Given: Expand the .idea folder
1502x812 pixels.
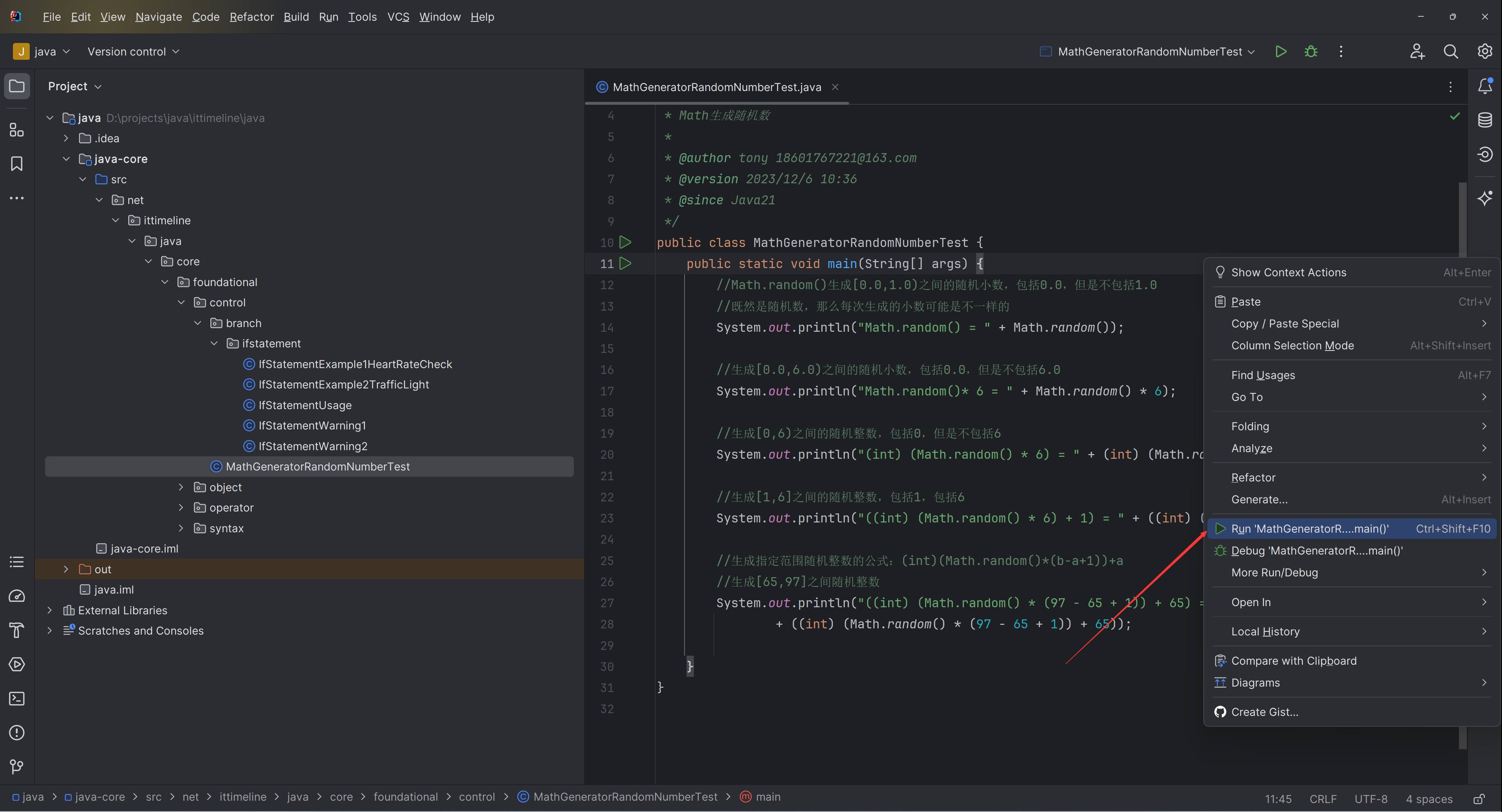Looking at the screenshot, I should 66,138.
